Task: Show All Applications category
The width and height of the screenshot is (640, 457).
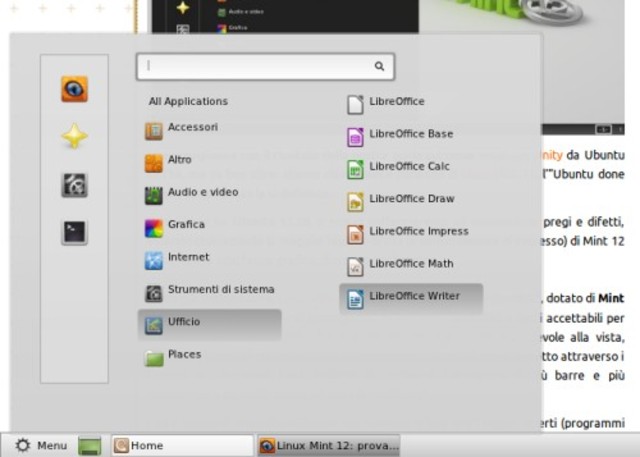Action: [x=188, y=101]
